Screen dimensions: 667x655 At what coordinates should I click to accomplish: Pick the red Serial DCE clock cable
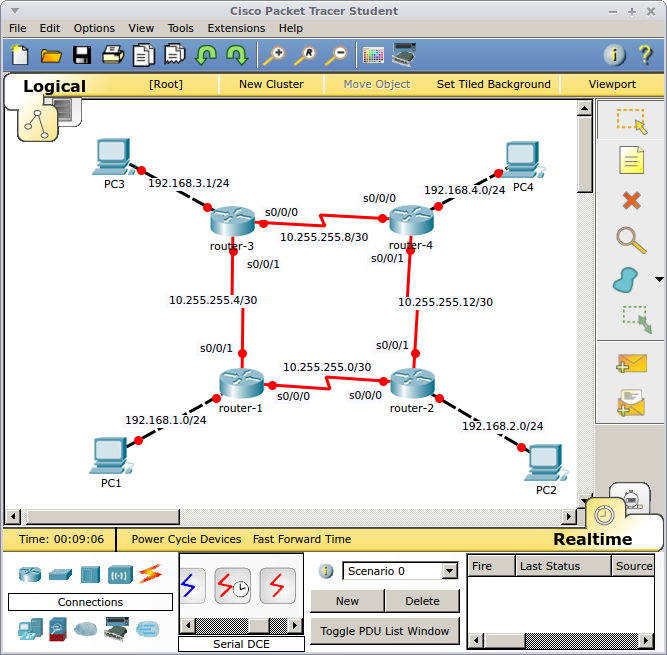(233, 586)
